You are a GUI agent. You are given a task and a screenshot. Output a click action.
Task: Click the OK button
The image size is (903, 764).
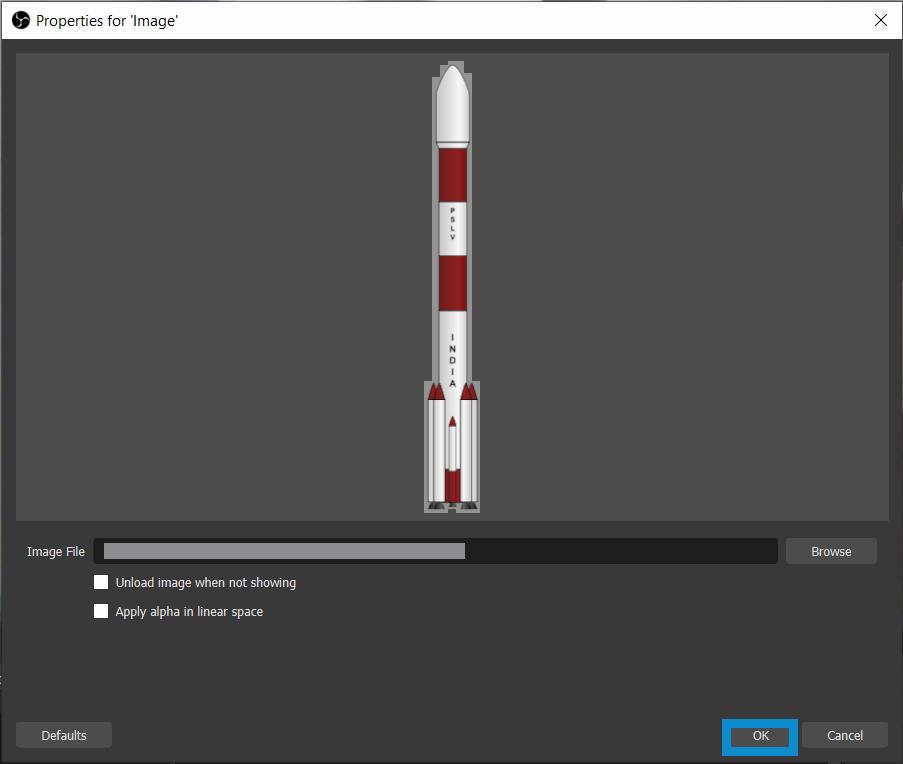click(x=760, y=736)
